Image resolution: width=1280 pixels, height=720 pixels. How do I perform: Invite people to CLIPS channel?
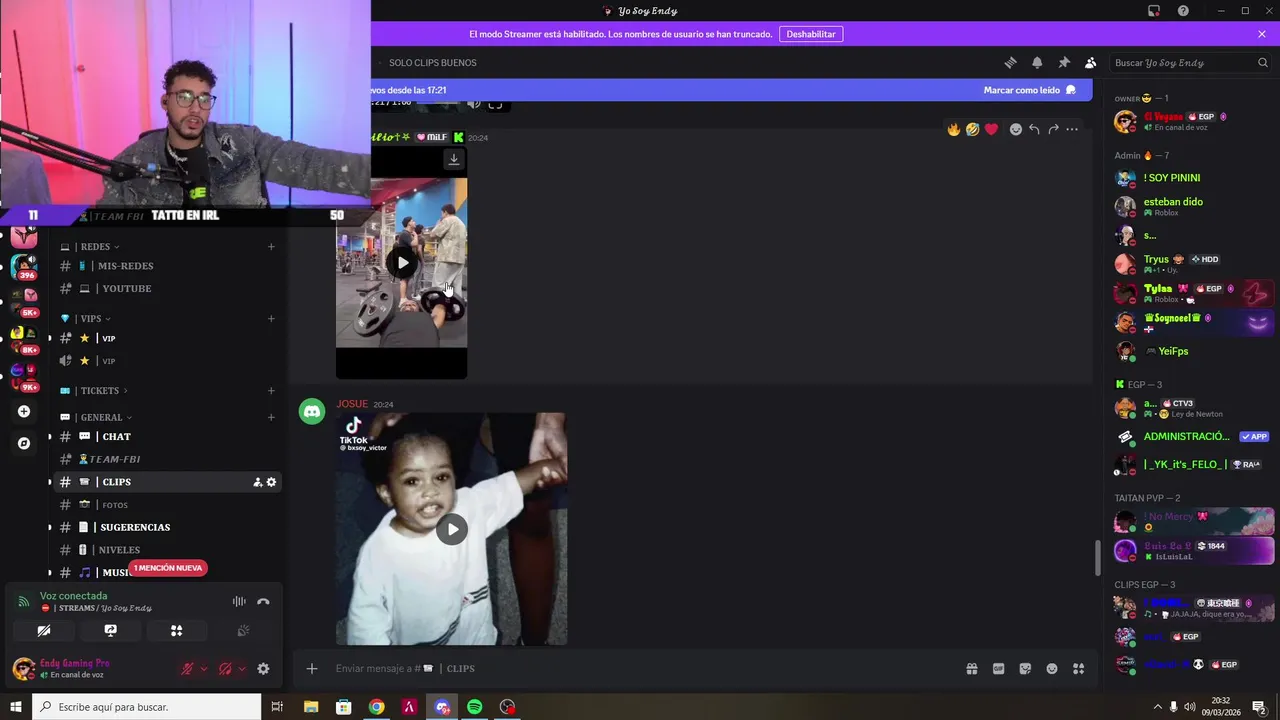click(x=258, y=482)
